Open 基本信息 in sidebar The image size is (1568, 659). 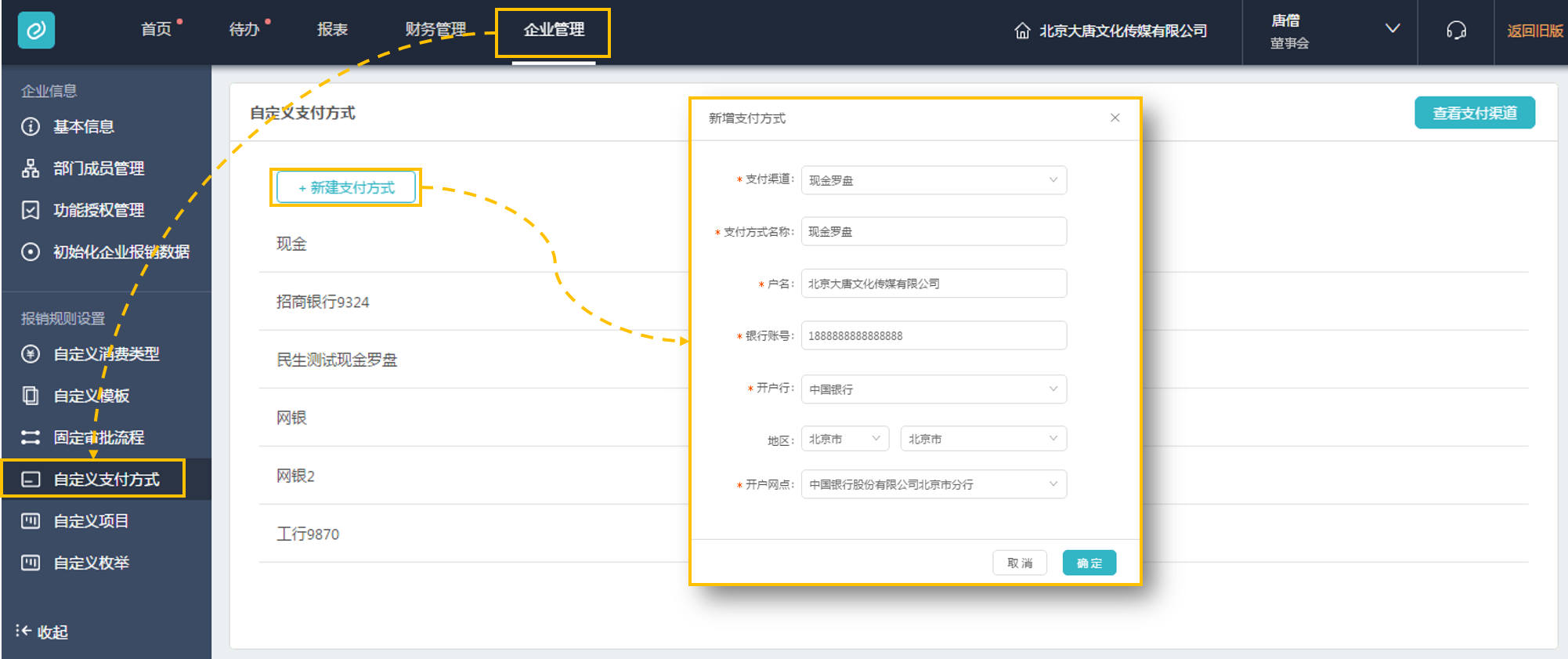pyautogui.click(x=84, y=126)
